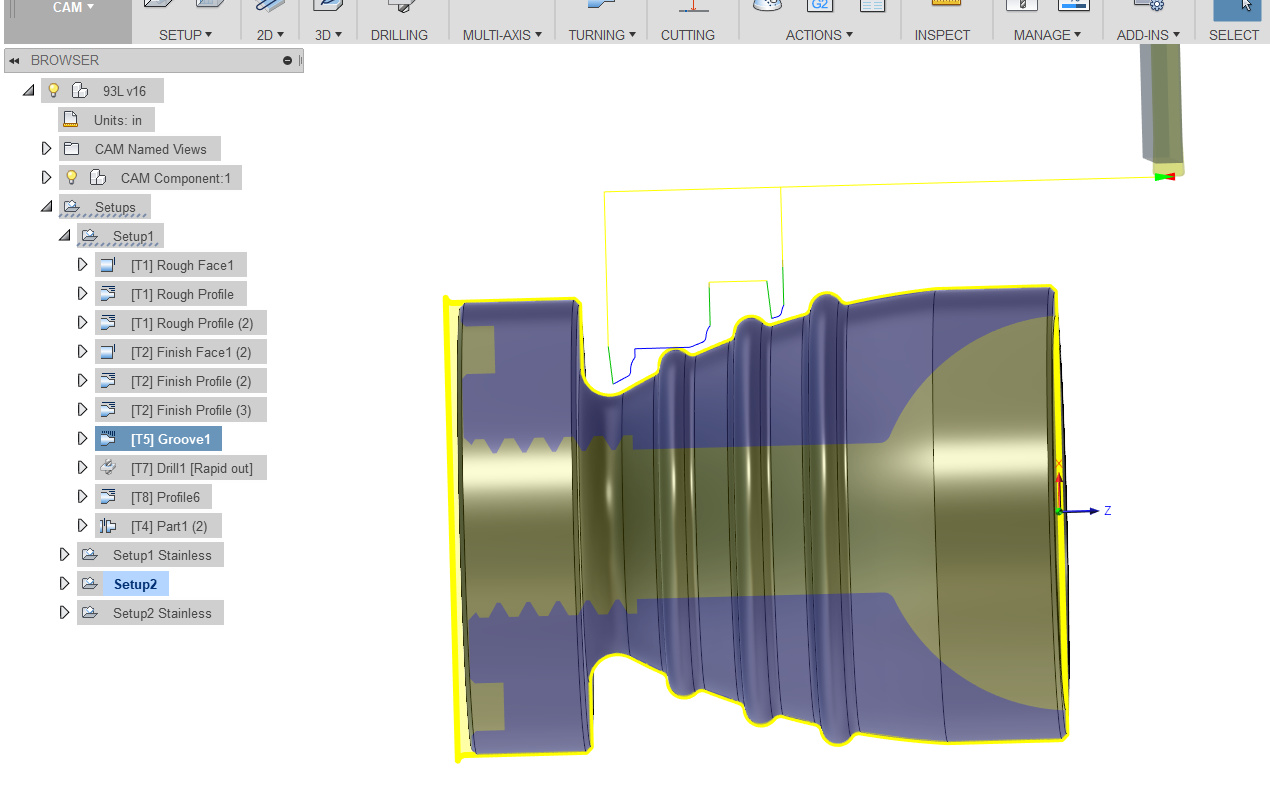This screenshot has height=802, width=1270.
Task: Click the BROWSER panel title
Action: click(65, 60)
